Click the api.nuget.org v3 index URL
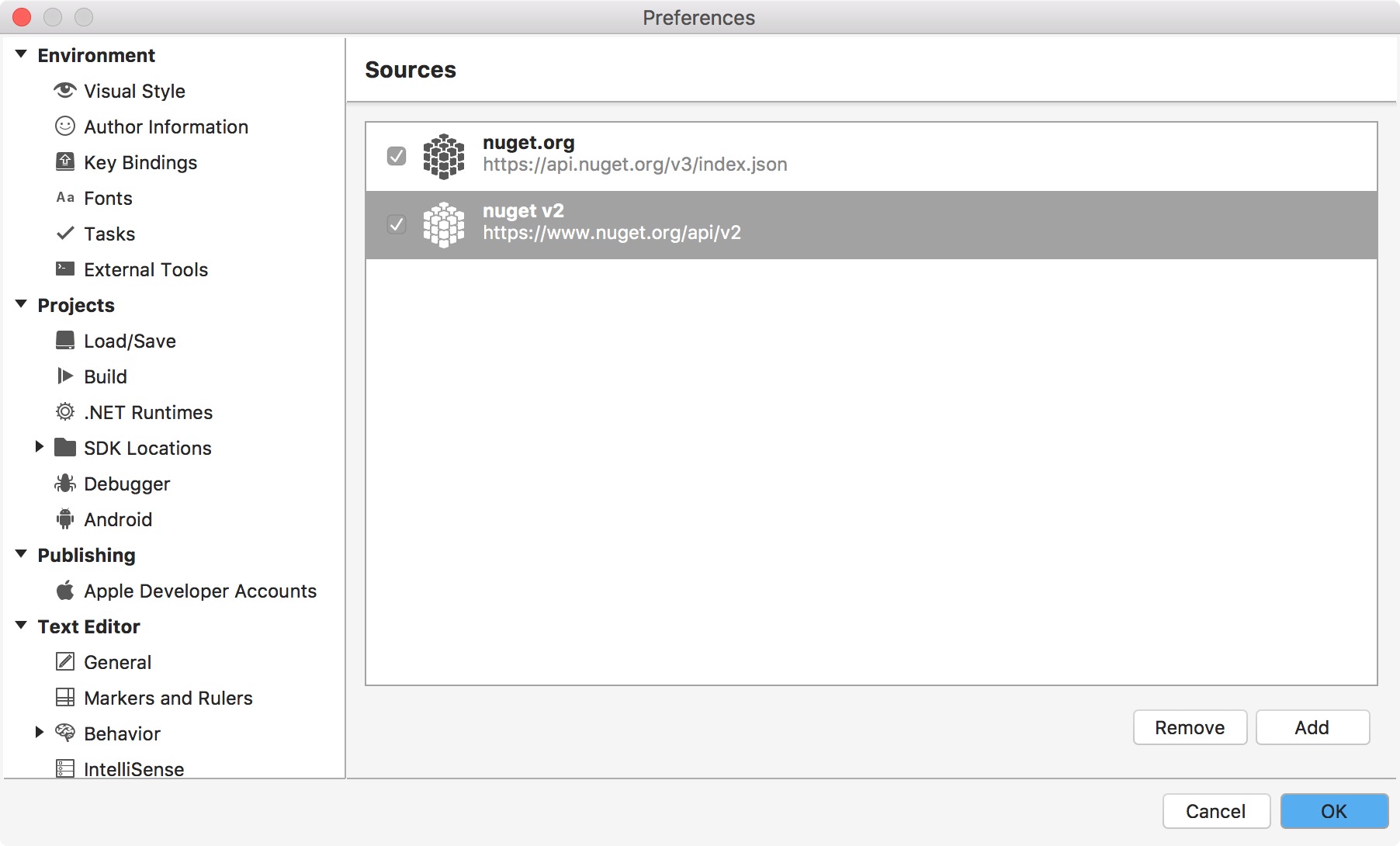This screenshot has height=846, width=1400. [635, 165]
